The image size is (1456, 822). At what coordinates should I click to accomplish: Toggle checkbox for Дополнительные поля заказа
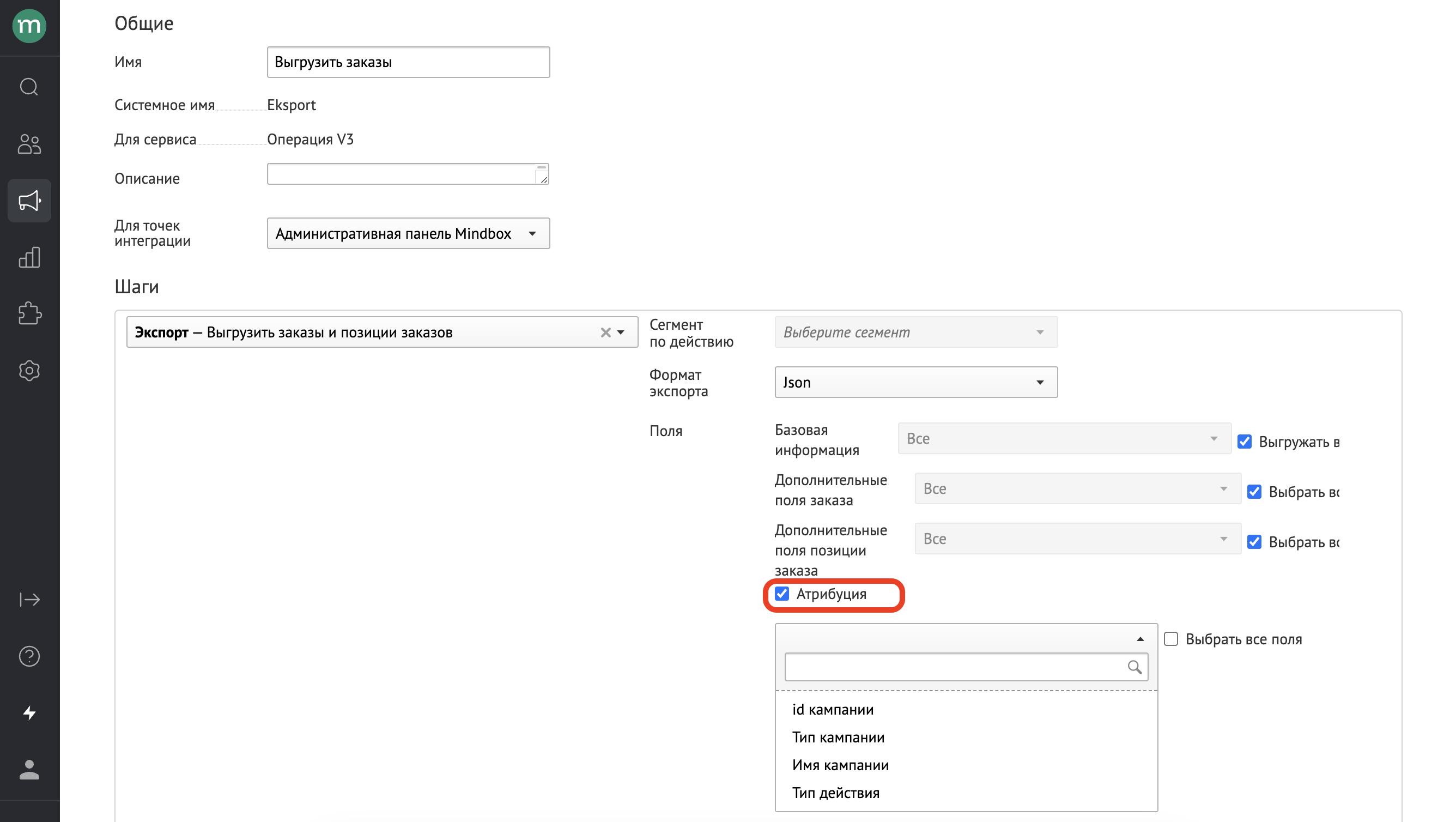tap(1254, 492)
